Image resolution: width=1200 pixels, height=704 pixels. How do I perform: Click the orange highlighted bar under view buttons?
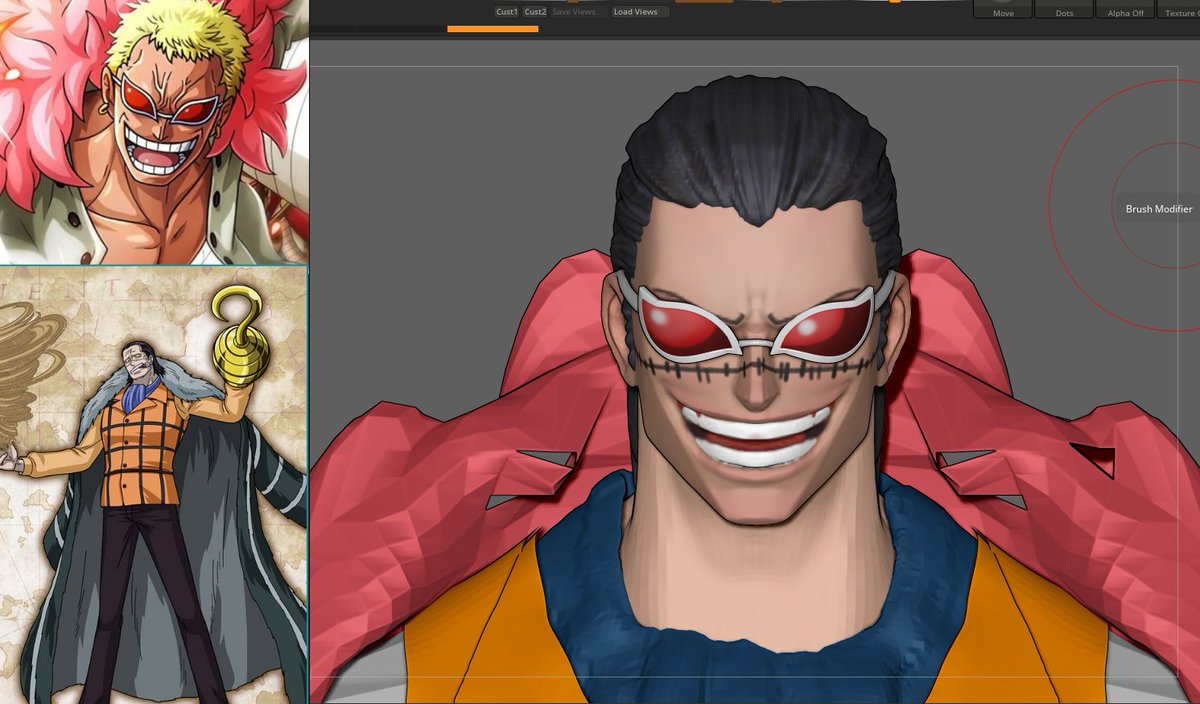[x=492, y=29]
